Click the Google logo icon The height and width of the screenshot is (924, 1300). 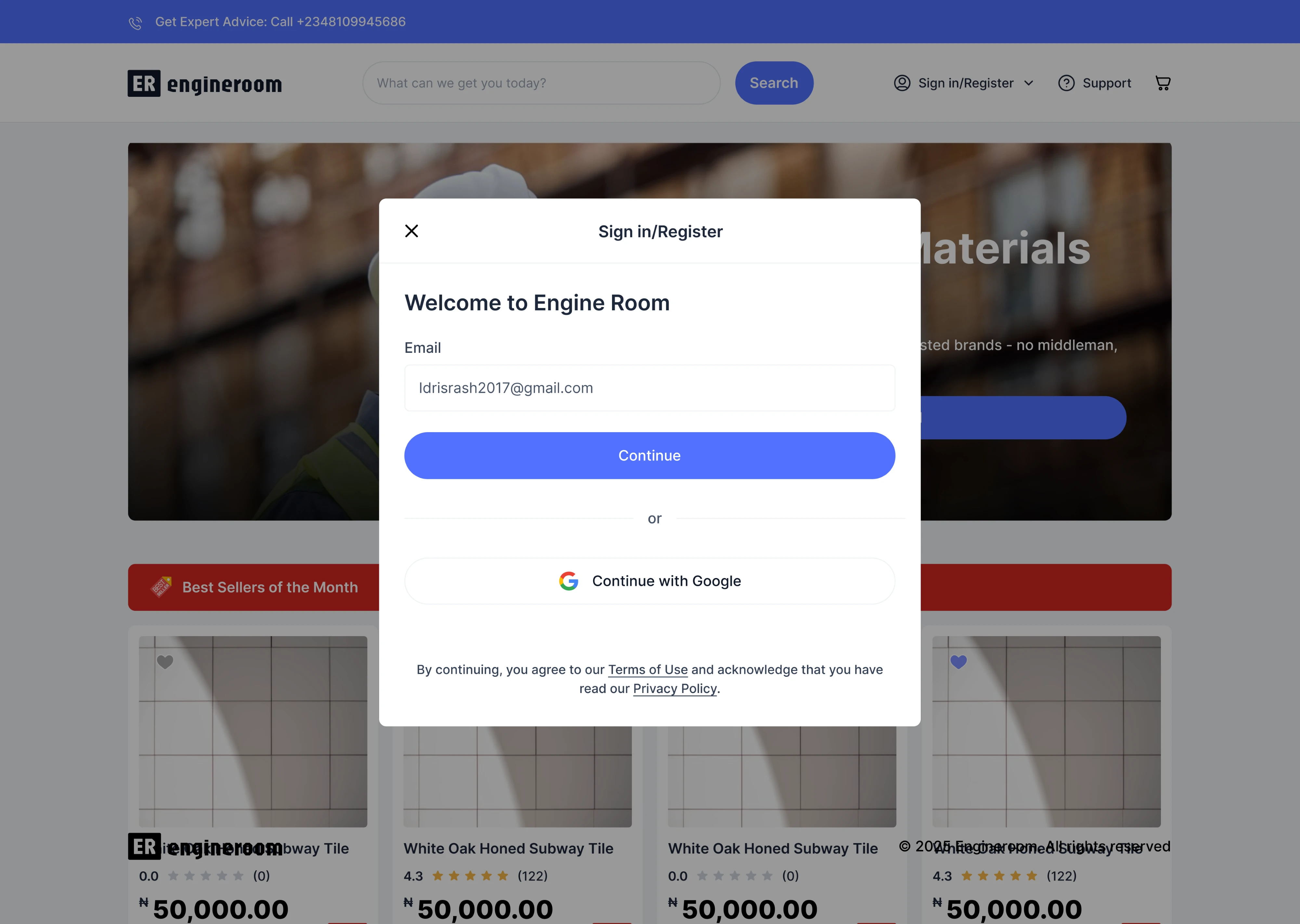569,581
